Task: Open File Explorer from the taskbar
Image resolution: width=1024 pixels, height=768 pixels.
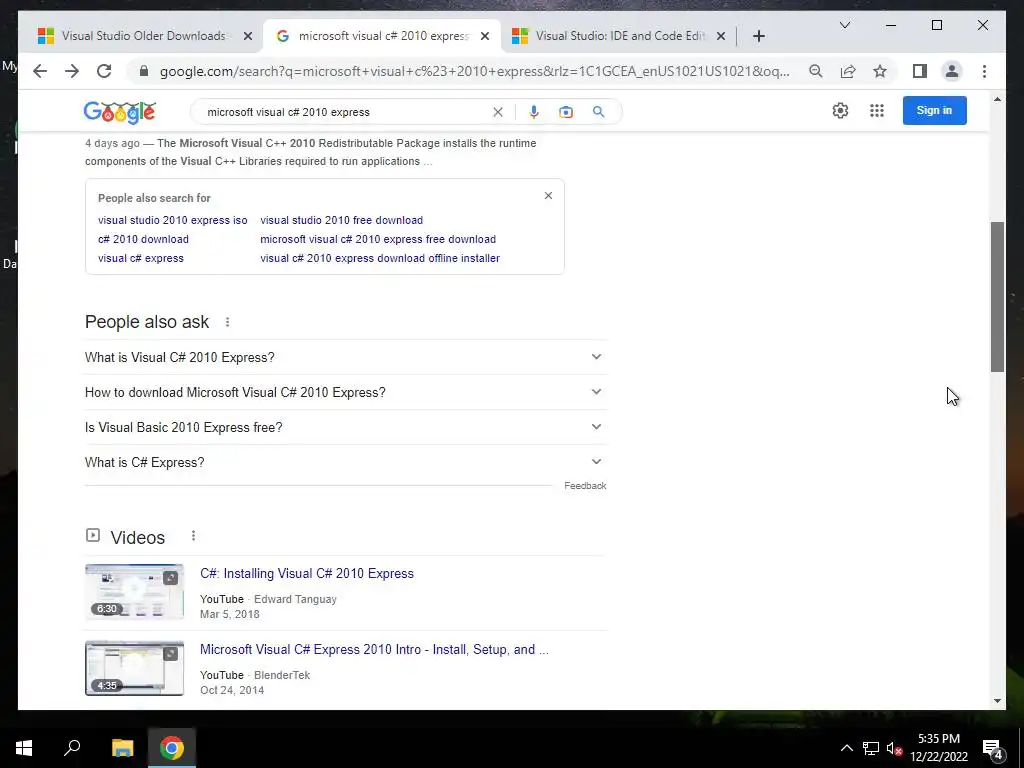Action: 122,748
